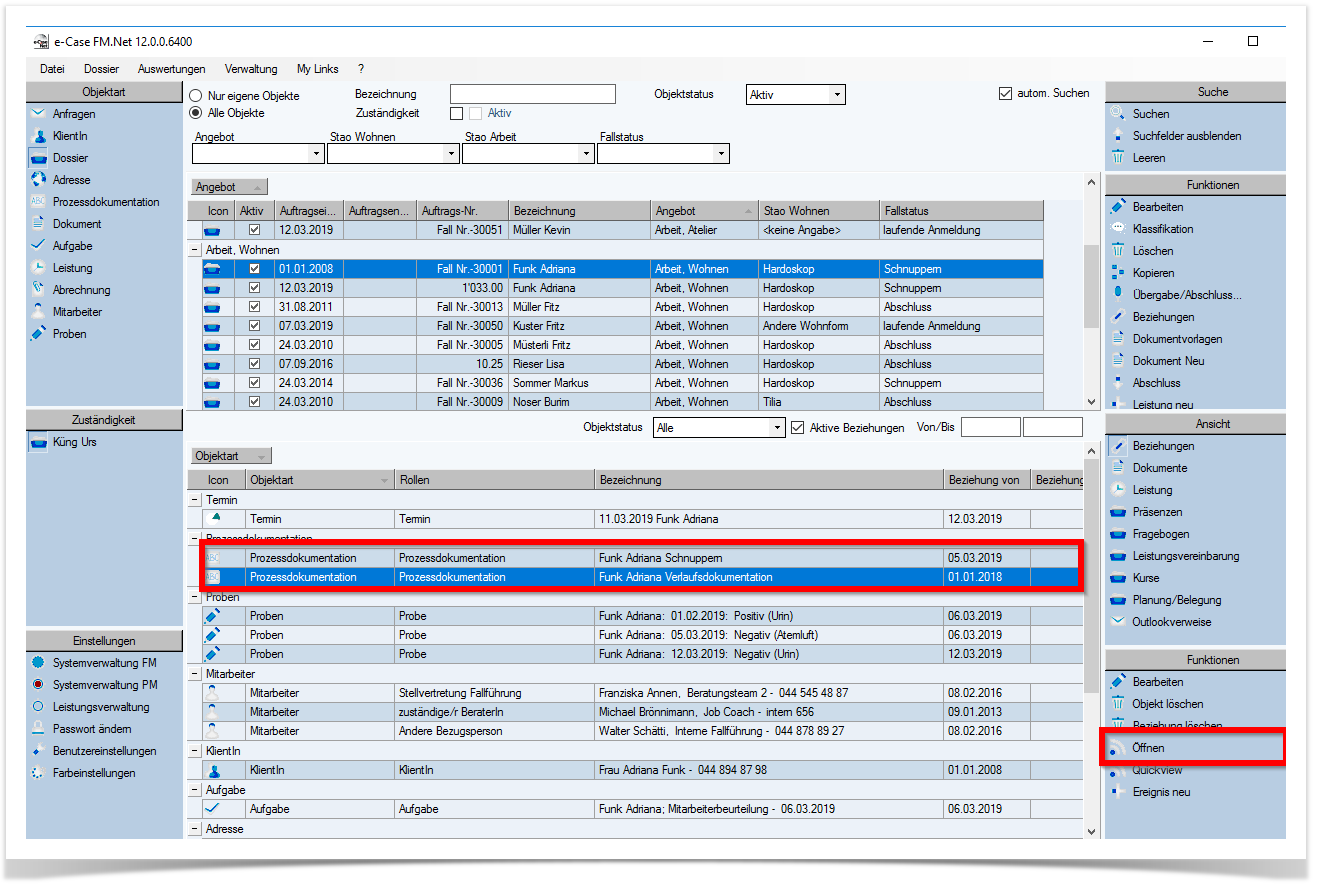Click 'Ereignis neu' function

click(1161, 792)
